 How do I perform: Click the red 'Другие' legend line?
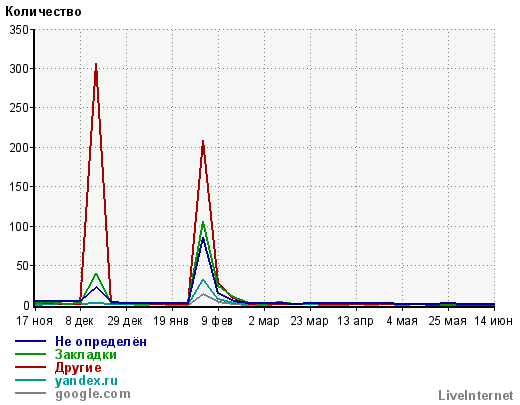[30, 367]
